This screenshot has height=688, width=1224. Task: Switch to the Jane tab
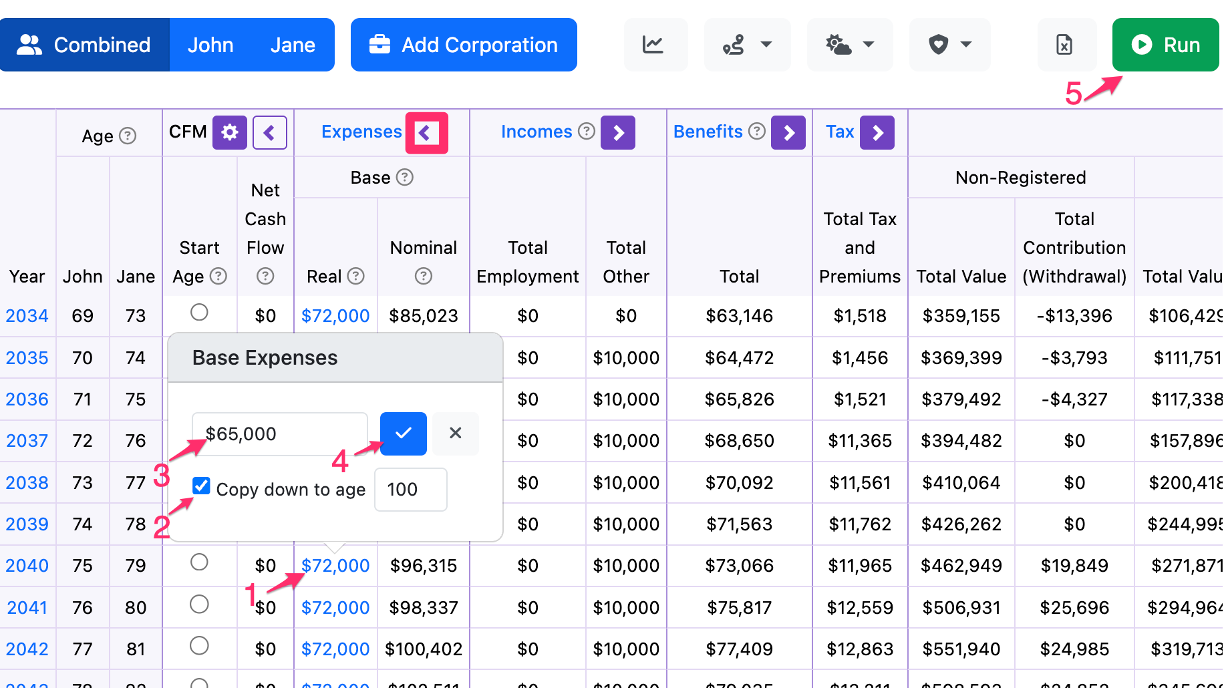click(292, 45)
